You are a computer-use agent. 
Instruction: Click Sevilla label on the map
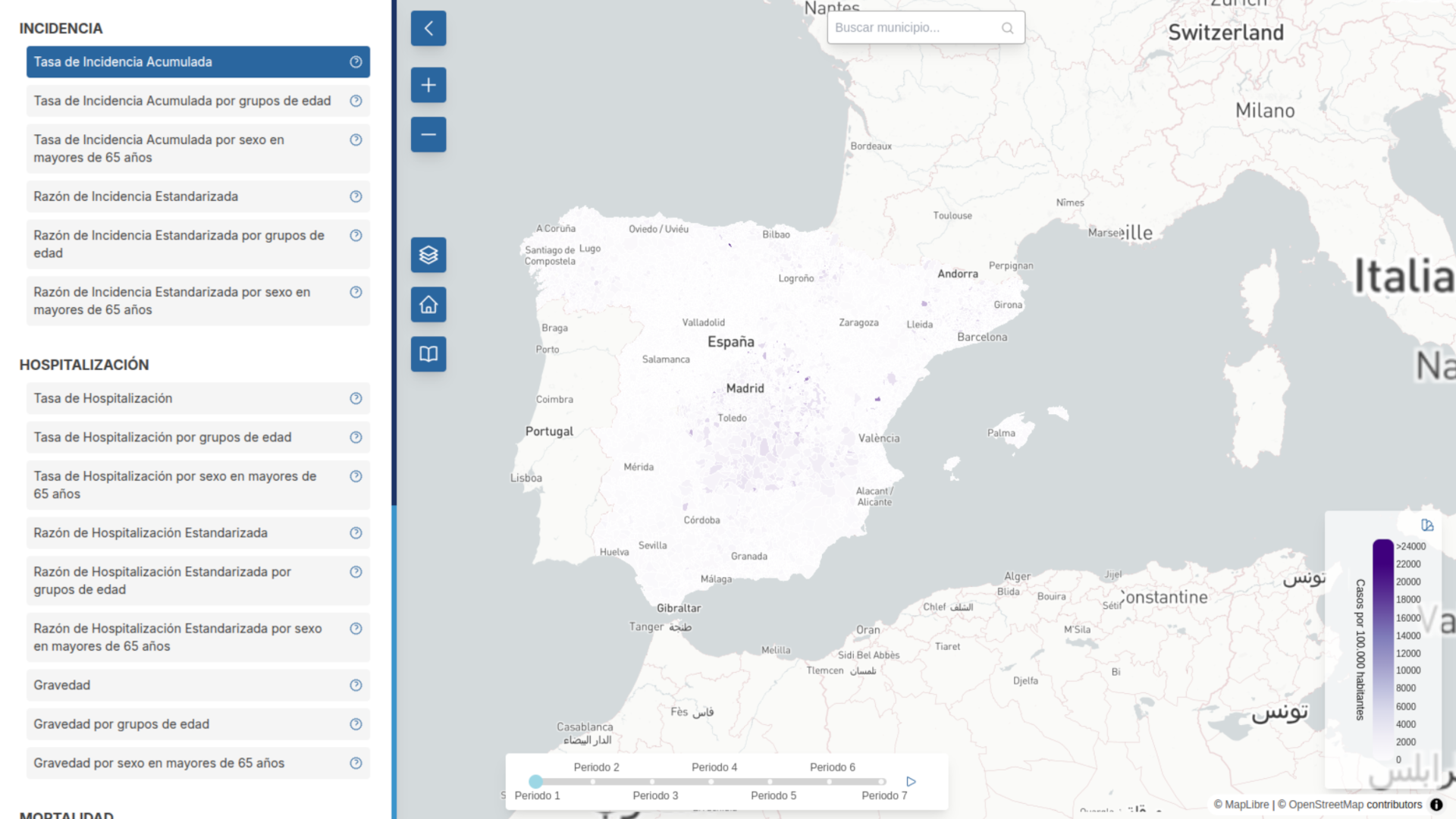point(652,545)
